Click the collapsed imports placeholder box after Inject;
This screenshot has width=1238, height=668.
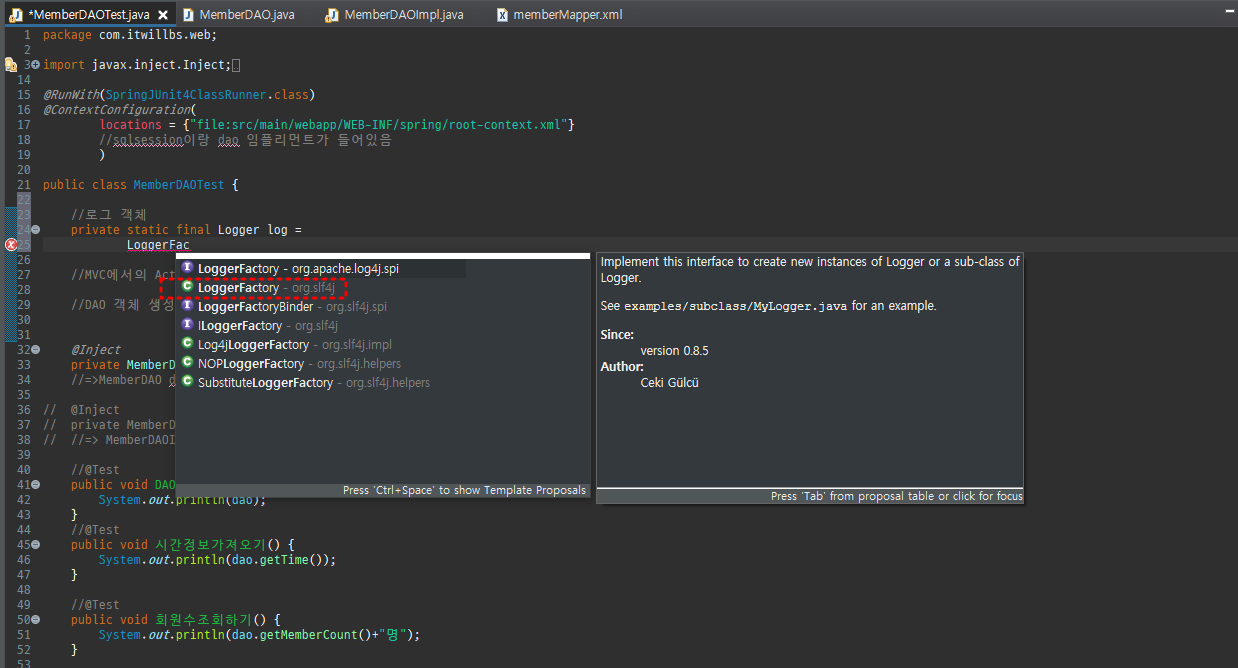click(x=236, y=65)
